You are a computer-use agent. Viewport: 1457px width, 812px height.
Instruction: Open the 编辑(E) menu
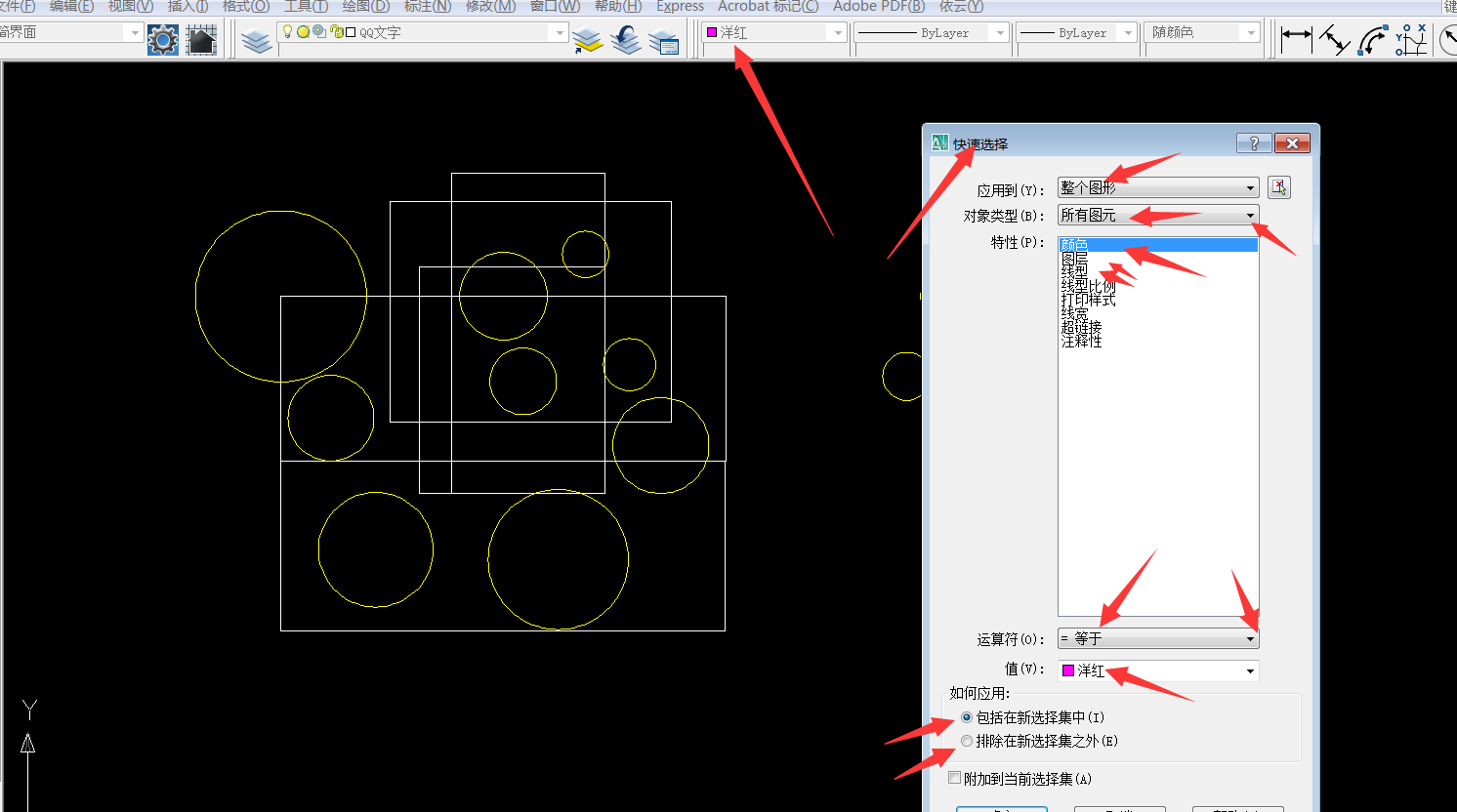point(72,7)
